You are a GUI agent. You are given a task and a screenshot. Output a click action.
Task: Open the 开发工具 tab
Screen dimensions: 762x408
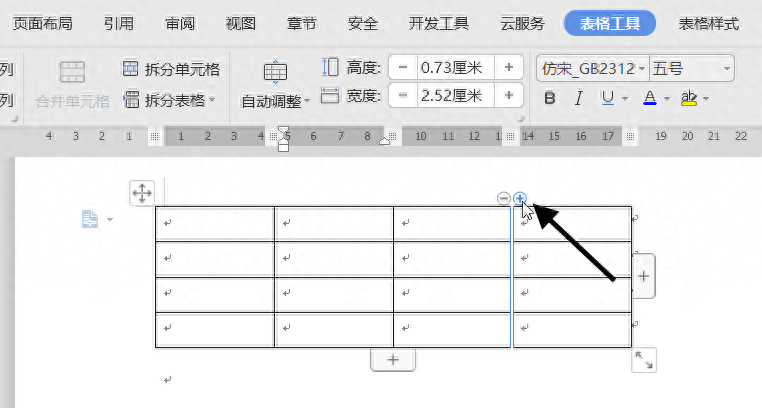point(439,23)
